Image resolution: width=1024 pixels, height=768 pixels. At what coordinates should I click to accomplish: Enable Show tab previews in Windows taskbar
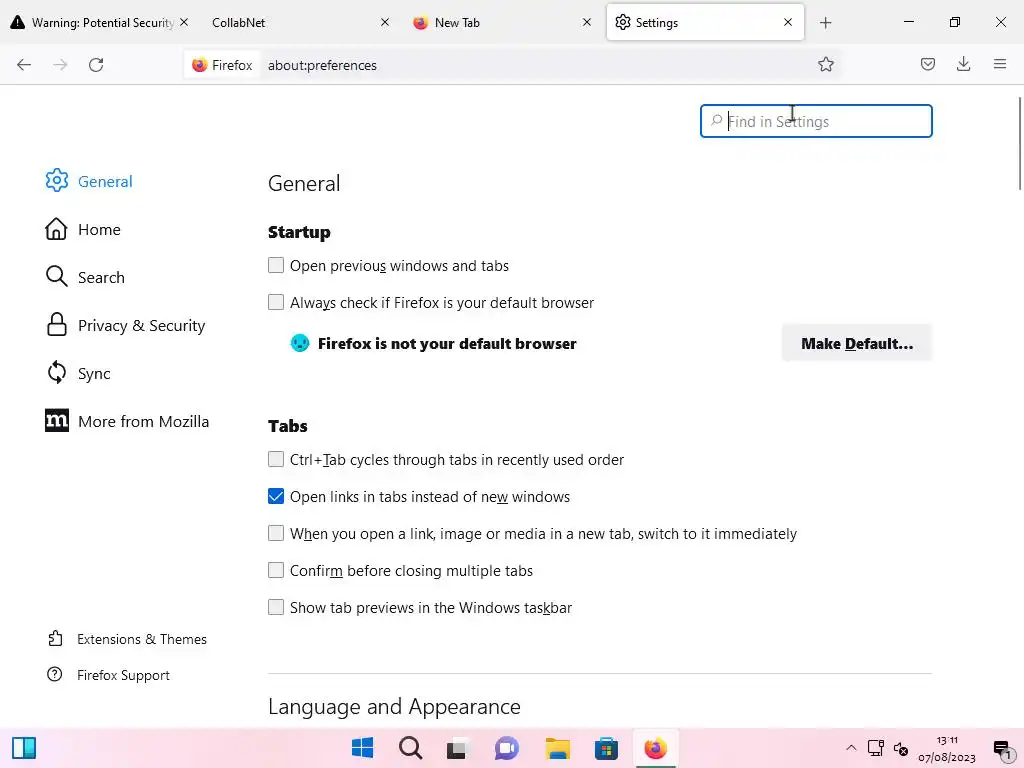276,607
